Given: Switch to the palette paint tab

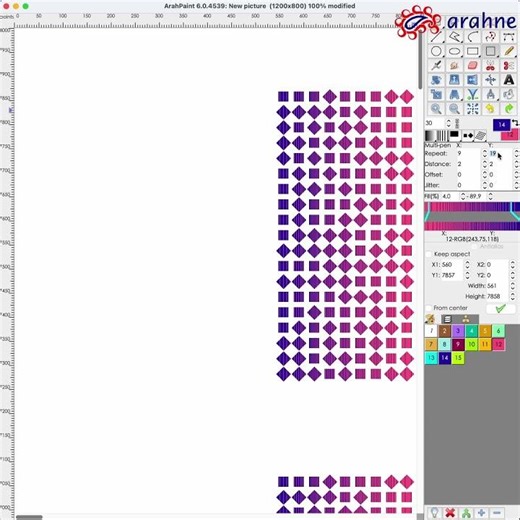Looking at the screenshot, I should [430, 319].
